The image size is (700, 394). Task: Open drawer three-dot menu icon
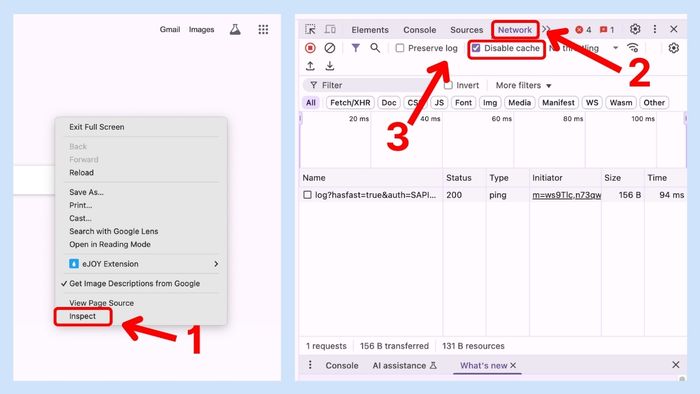coord(310,365)
